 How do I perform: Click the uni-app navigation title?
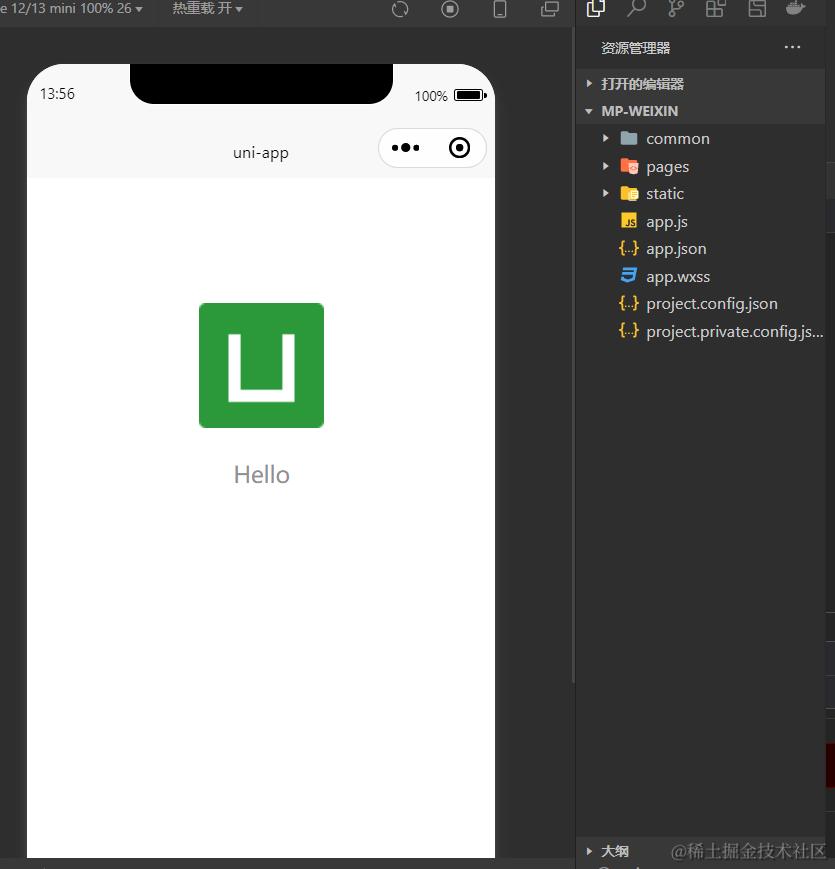click(x=260, y=152)
